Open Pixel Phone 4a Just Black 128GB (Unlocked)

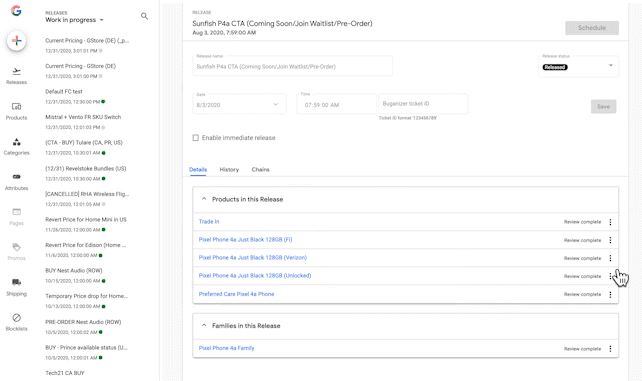[x=255, y=275]
